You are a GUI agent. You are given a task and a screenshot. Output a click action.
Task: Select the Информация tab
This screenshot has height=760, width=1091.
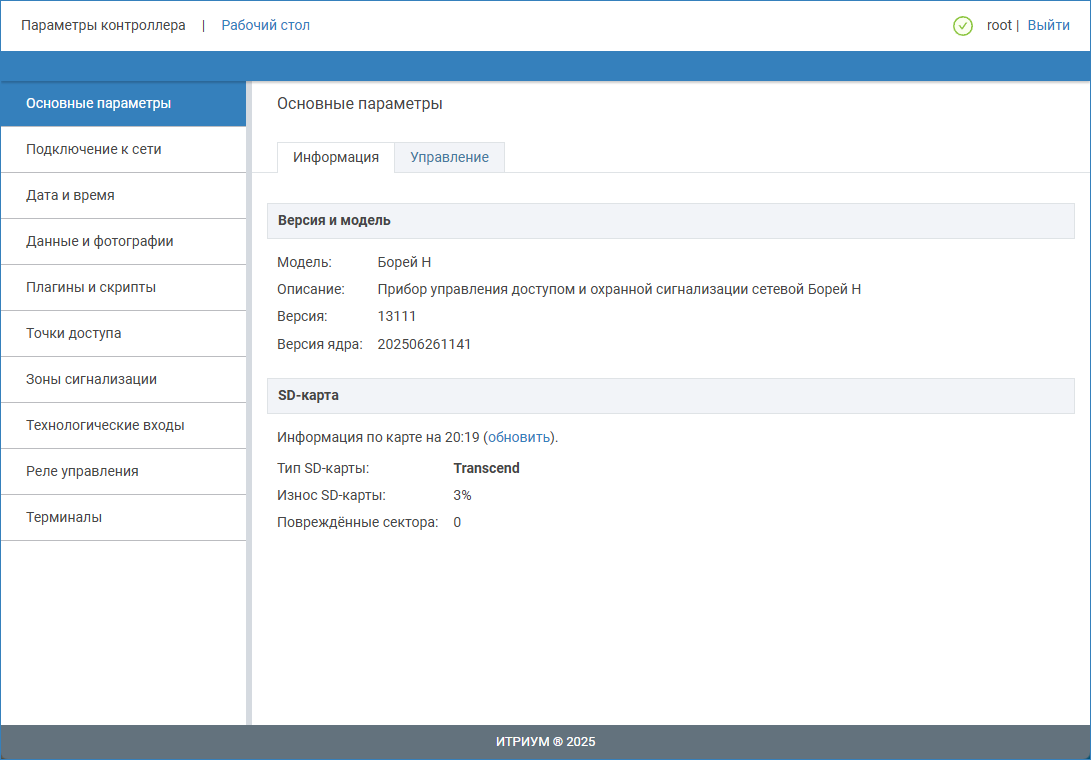(x=336, y=157)
